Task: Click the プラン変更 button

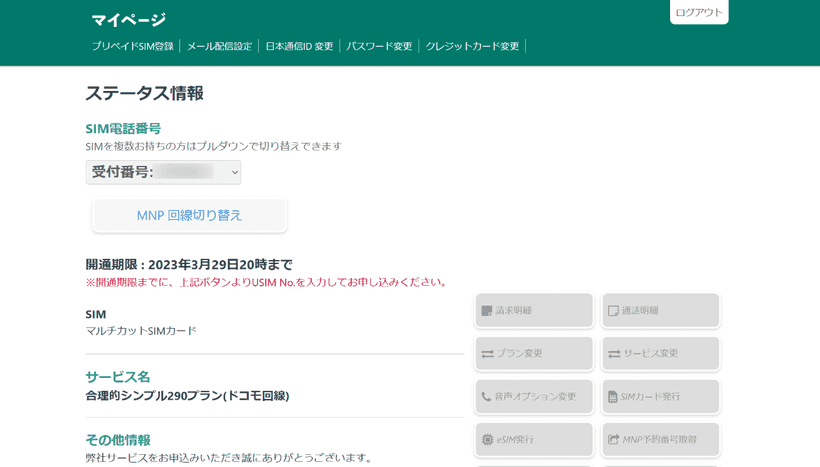Action: point(534,354)
